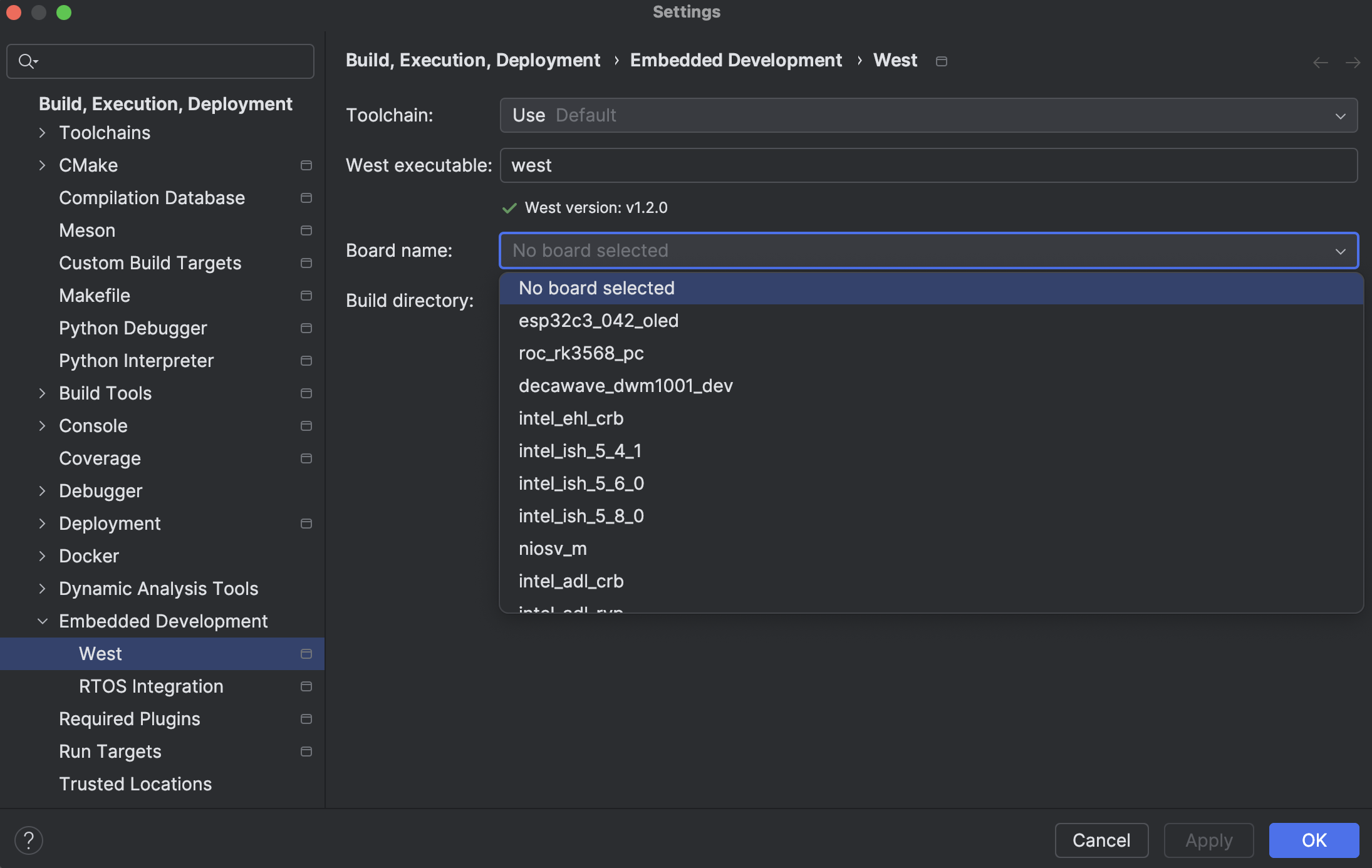Click the indicator icon beside RTOS Integration

(x=306, y=686)
